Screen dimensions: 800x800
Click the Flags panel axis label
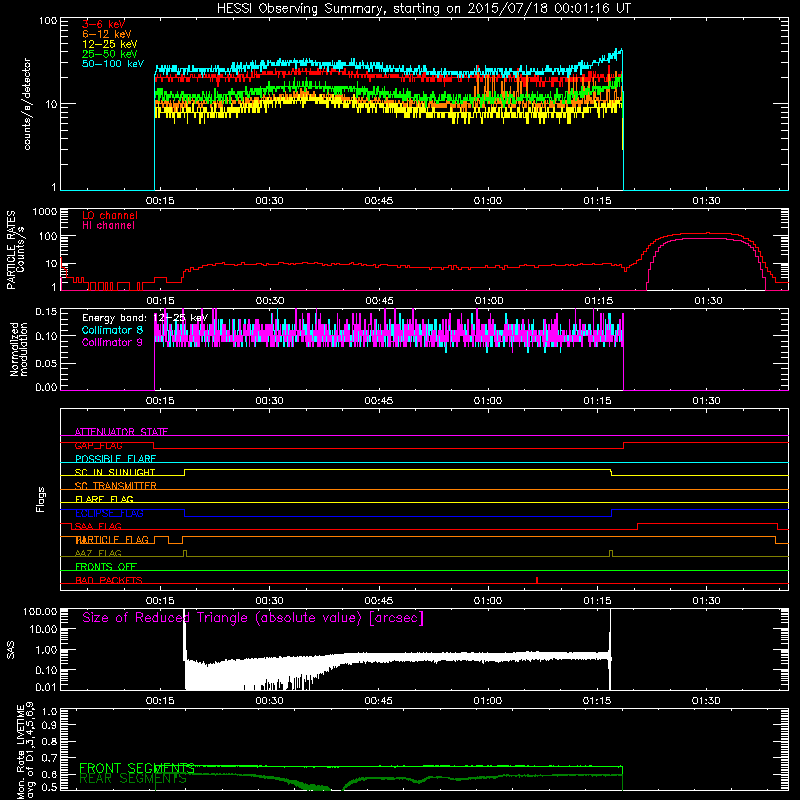[x=41, y=499]
